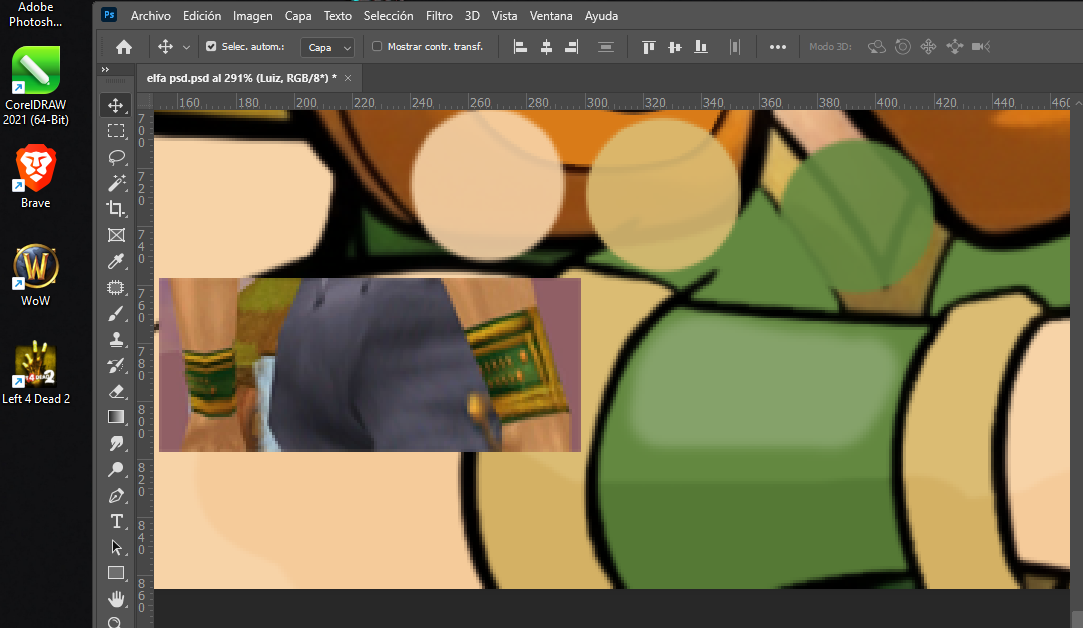The width and height of the screenshot is (1083, 628).
Task: Select the Magic Wand tool
Action: pos(116,183)
